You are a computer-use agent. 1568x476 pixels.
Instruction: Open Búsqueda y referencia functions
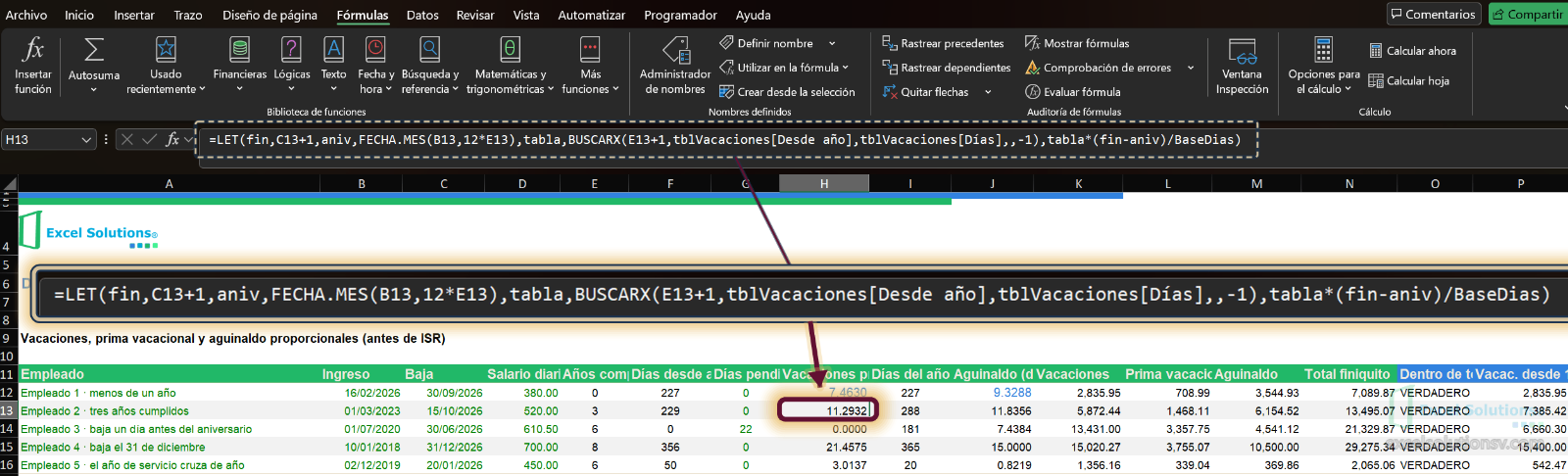(x=429, y=65)
